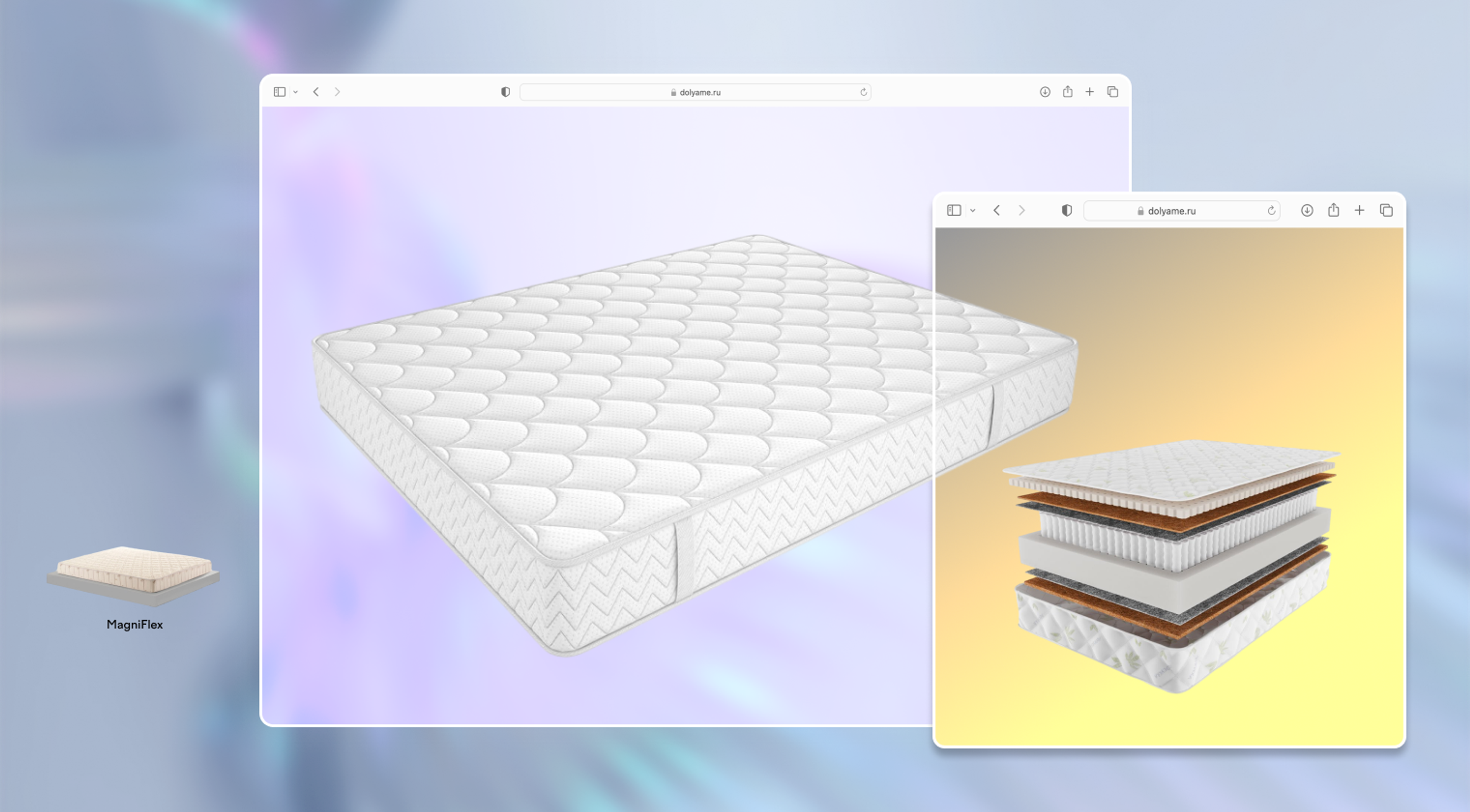
Task: Share page from the large browser window
Action: (x=1067, y=91)
